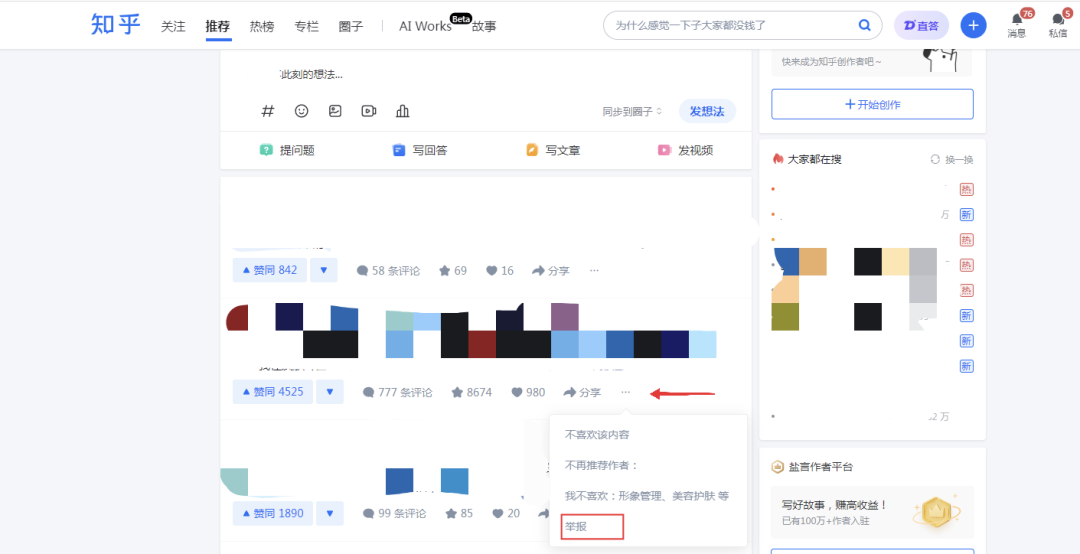This screenshot has width=1080, height=554.
Task: Expand the 同步到圈子 dropdown
Action: click(x=632, y=111)
